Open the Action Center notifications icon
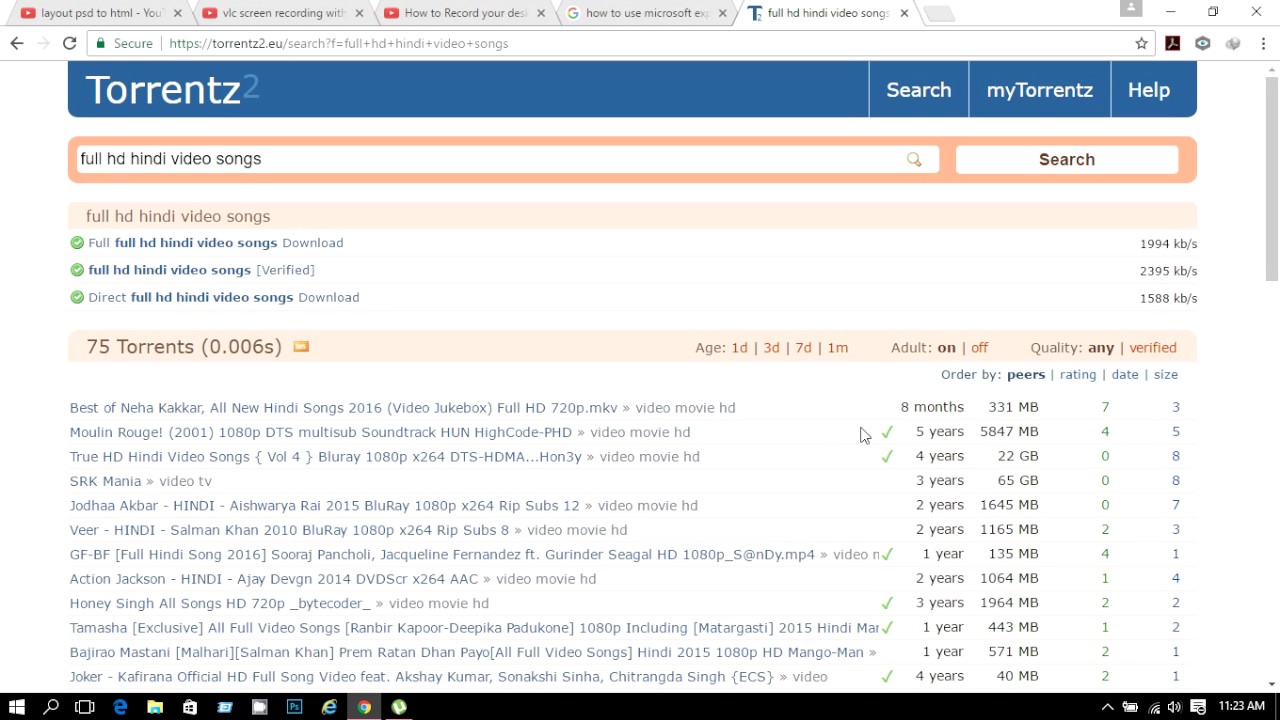Viewport: 1280px width, 720px height. 1198,707
